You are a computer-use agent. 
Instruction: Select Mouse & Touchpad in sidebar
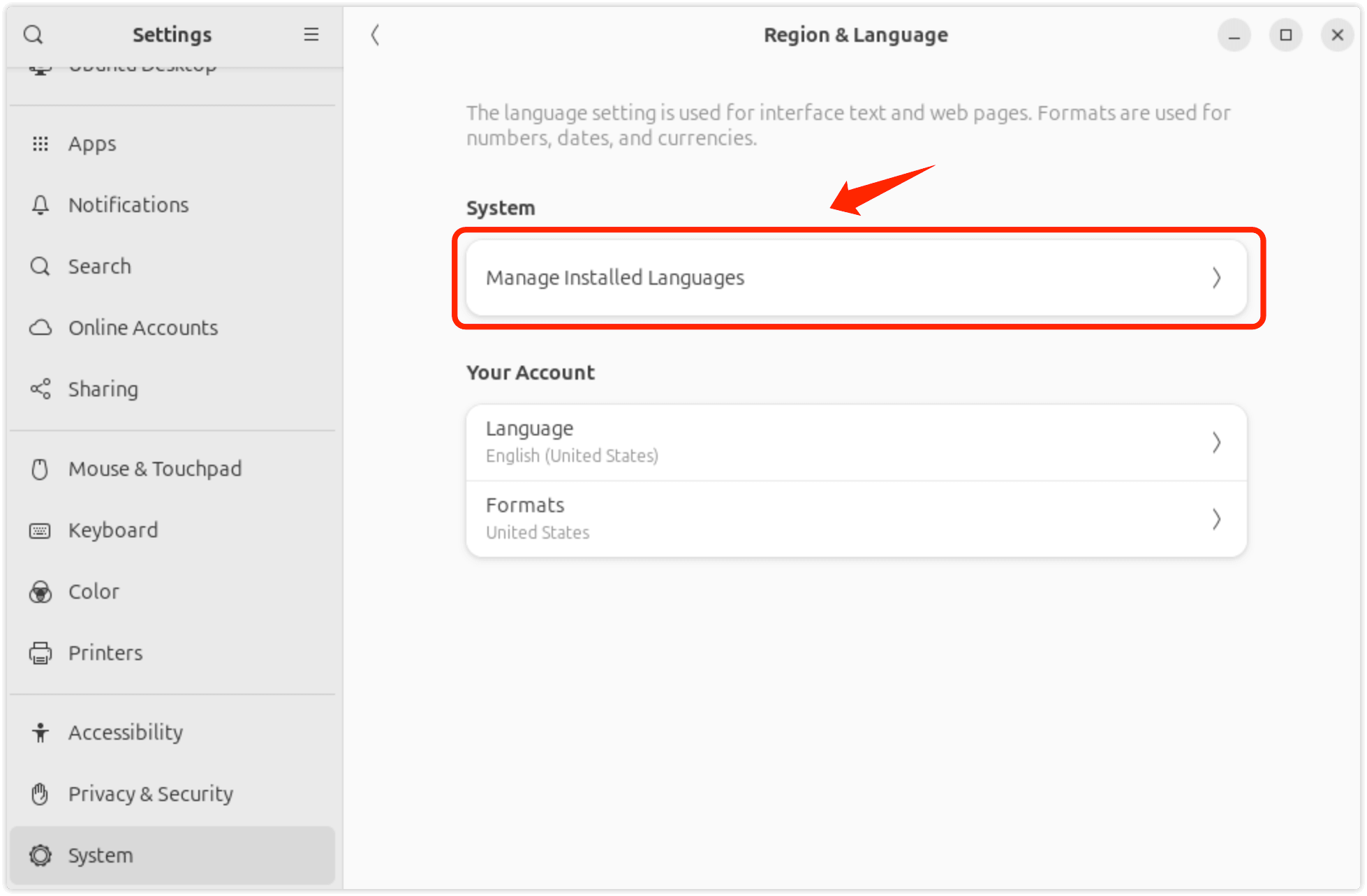coord(155,469)
